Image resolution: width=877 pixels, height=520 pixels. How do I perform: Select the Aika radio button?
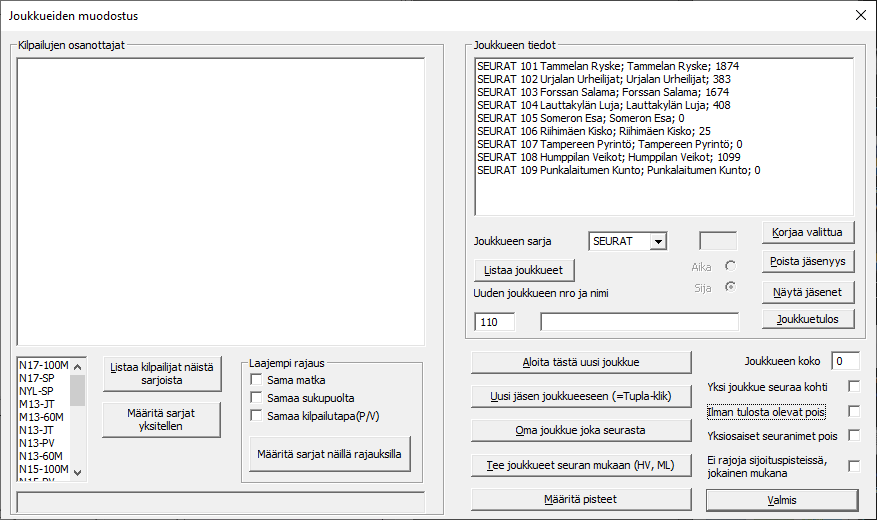click(x=730, y=266)
